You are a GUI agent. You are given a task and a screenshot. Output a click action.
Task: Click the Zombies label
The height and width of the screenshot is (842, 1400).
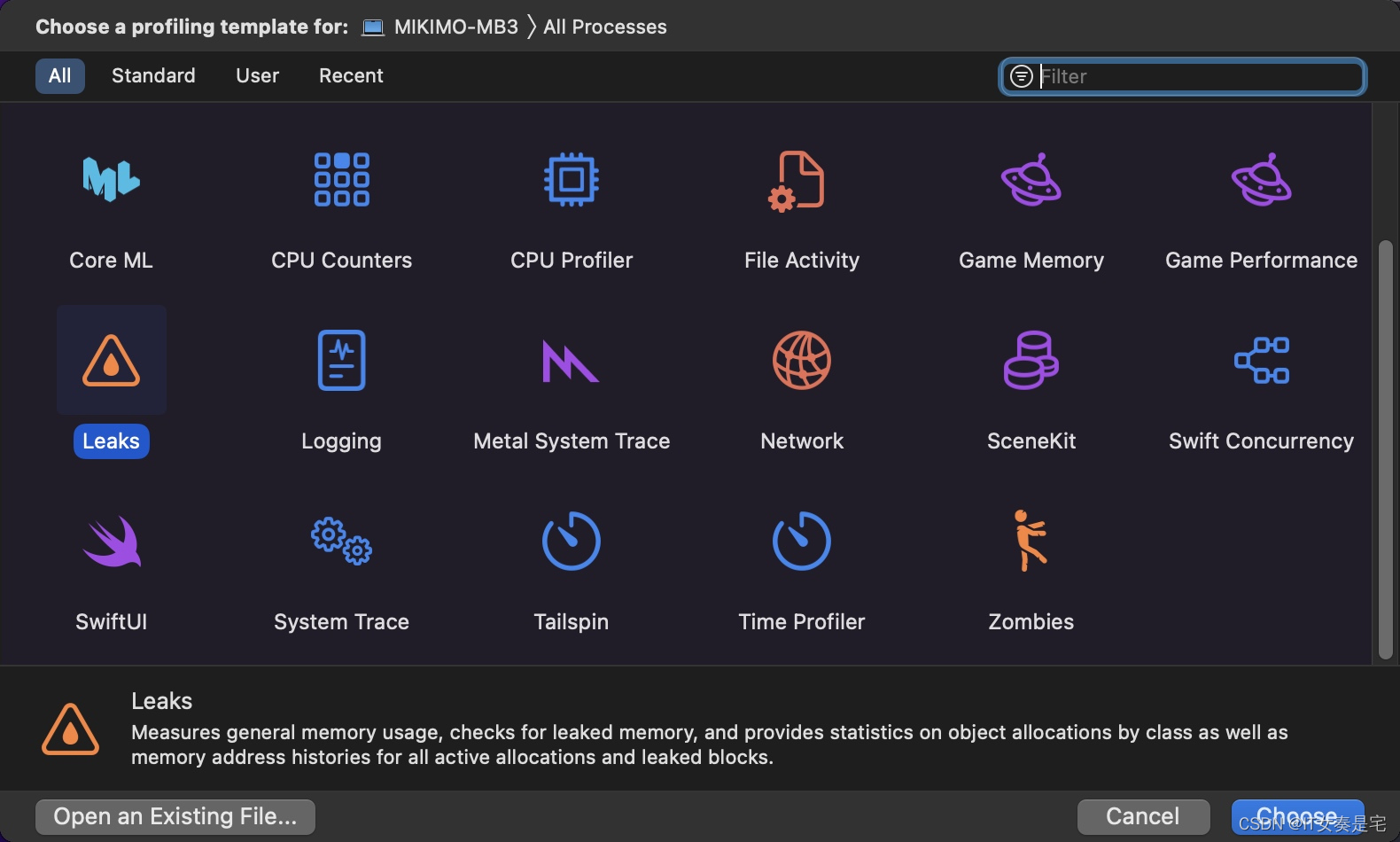pyautogui.click(x=1031, y=622)
